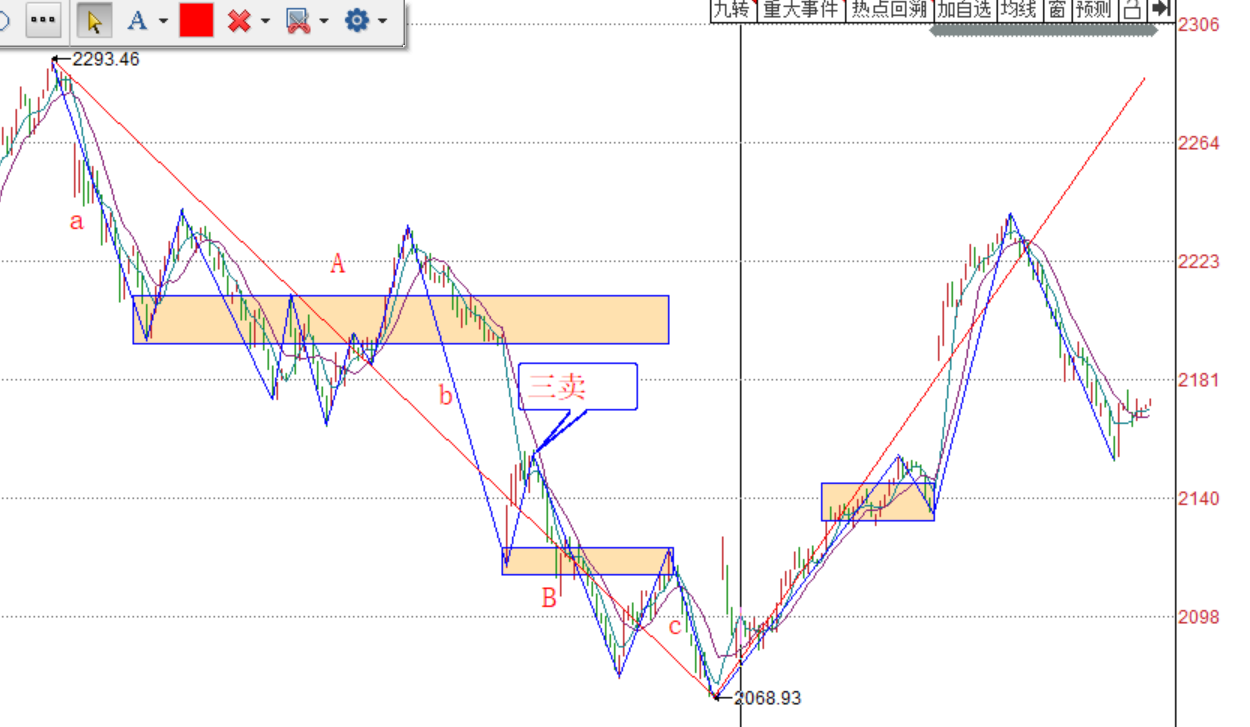Click the 加自选 button
This screenshot has height=727, width=1250.
tap(964, 10)
